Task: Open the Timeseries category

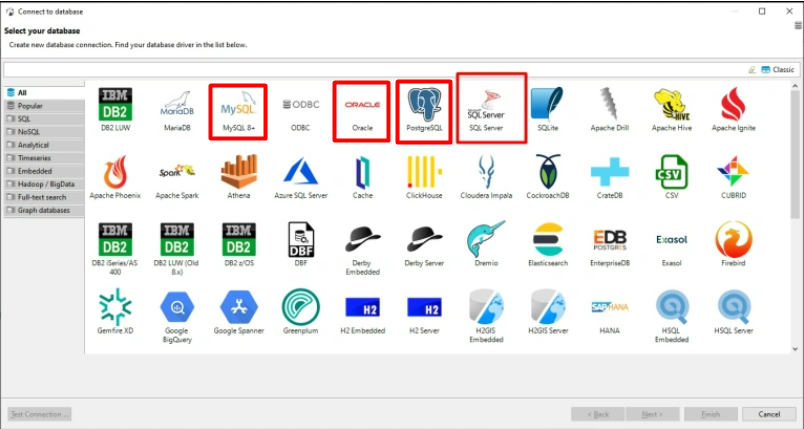Action: (x=44, y=158)
